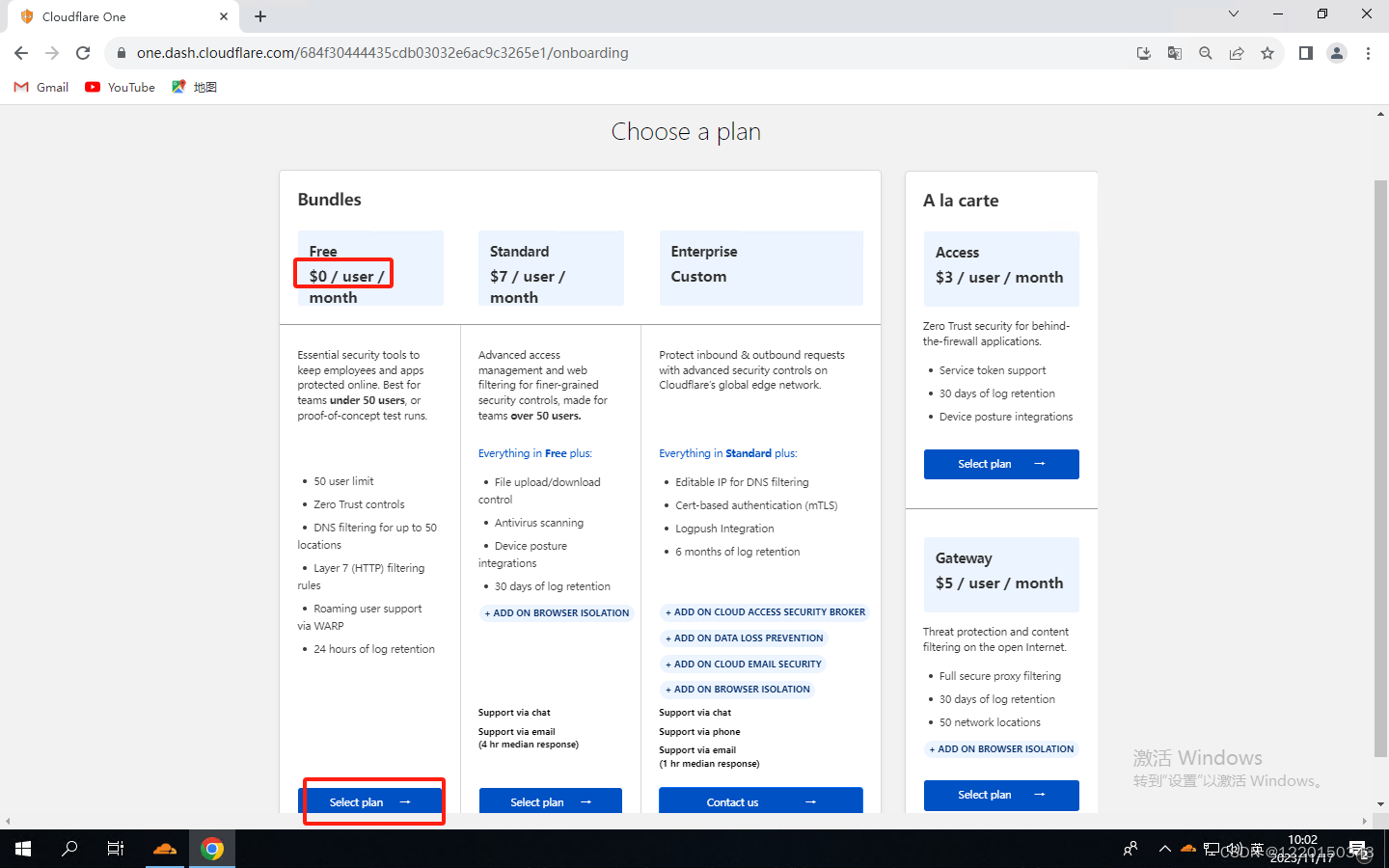Click the address bar URL
Image resolution: width=1389 pixels, height=868 pixels.
tap(382, 53)
